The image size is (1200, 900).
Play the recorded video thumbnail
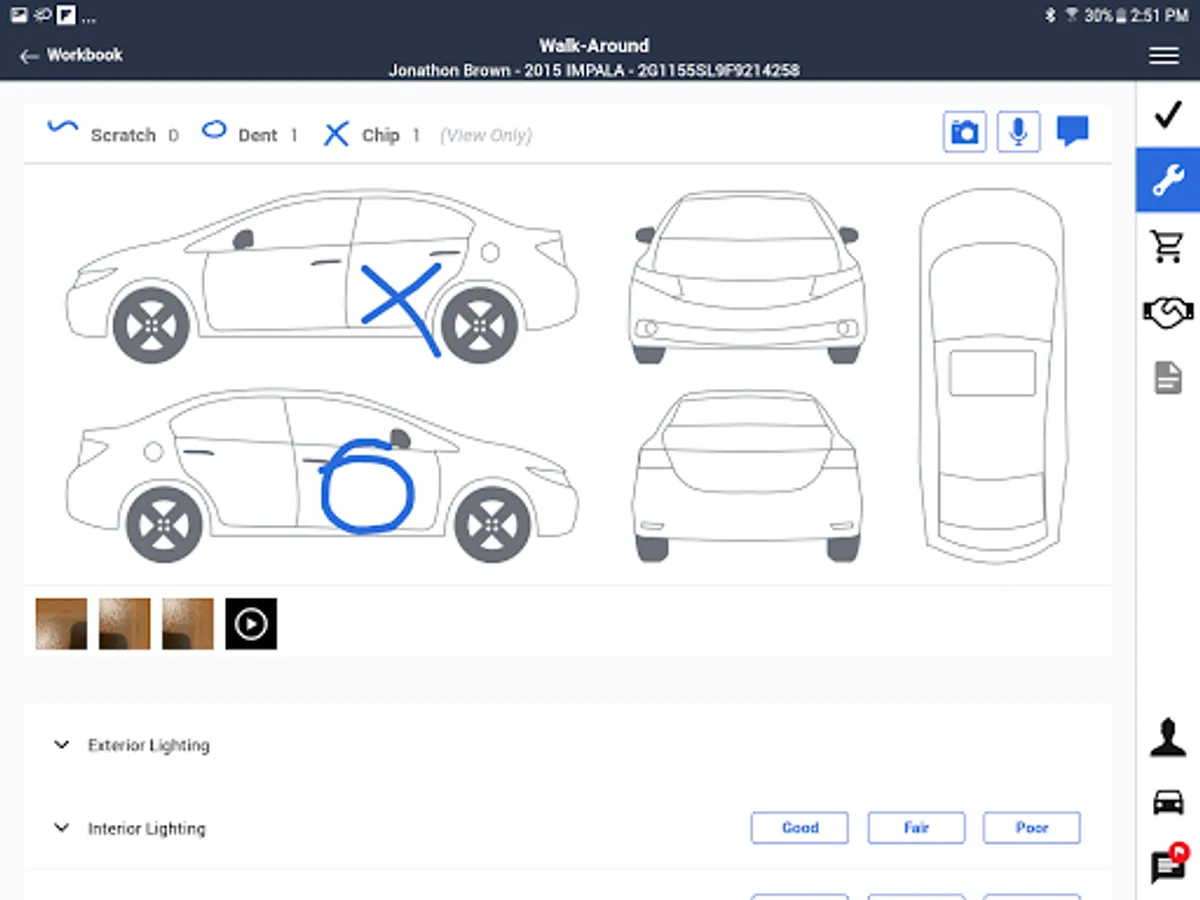[251, 624]
